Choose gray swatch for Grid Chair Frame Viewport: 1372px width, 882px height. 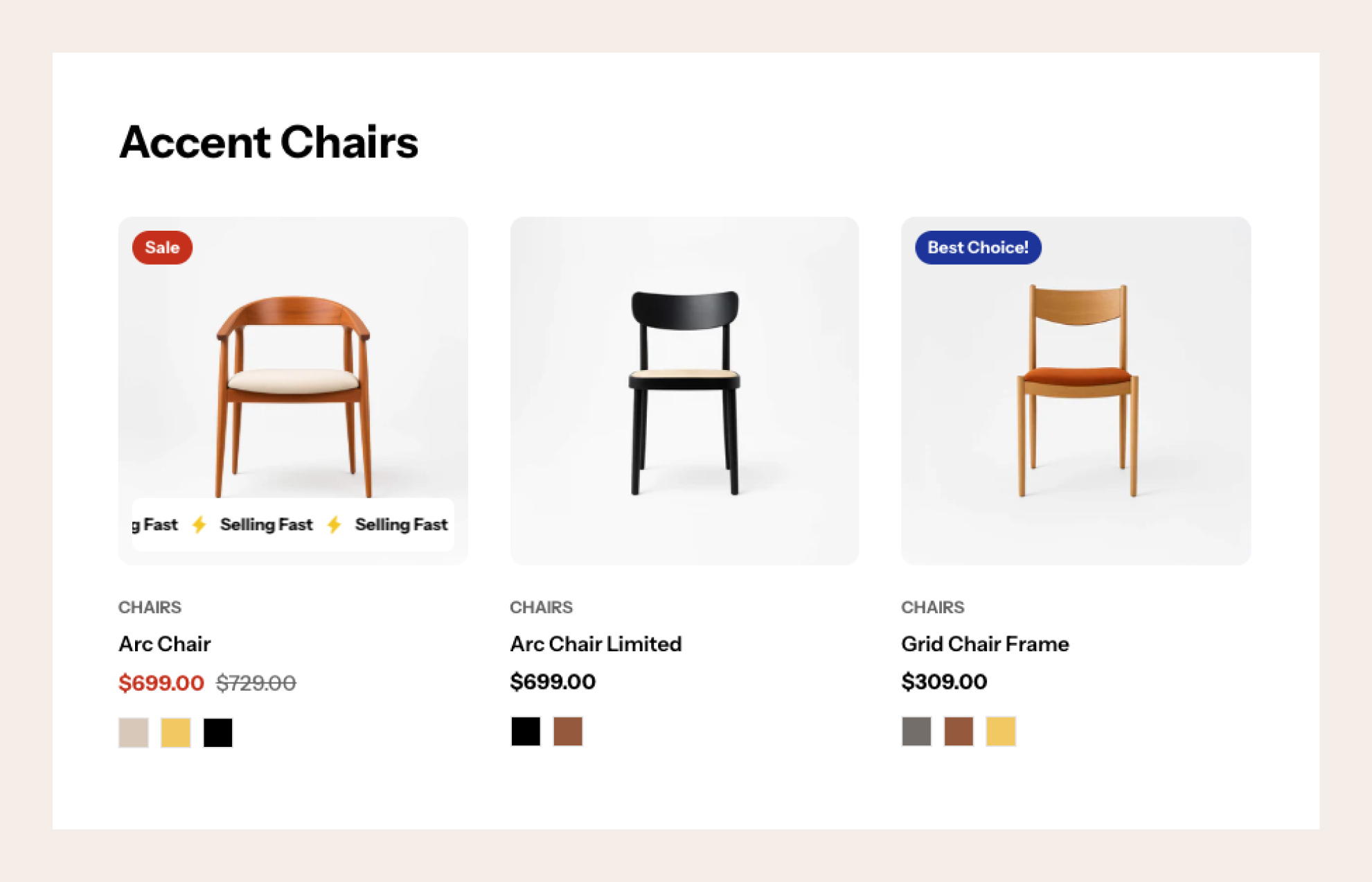click(916, 731)
